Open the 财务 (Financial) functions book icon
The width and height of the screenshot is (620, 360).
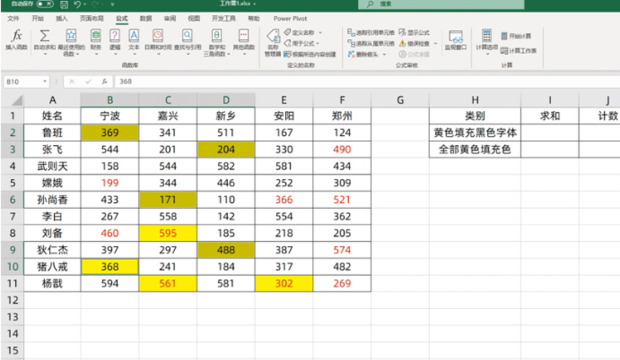coord(96,36)
